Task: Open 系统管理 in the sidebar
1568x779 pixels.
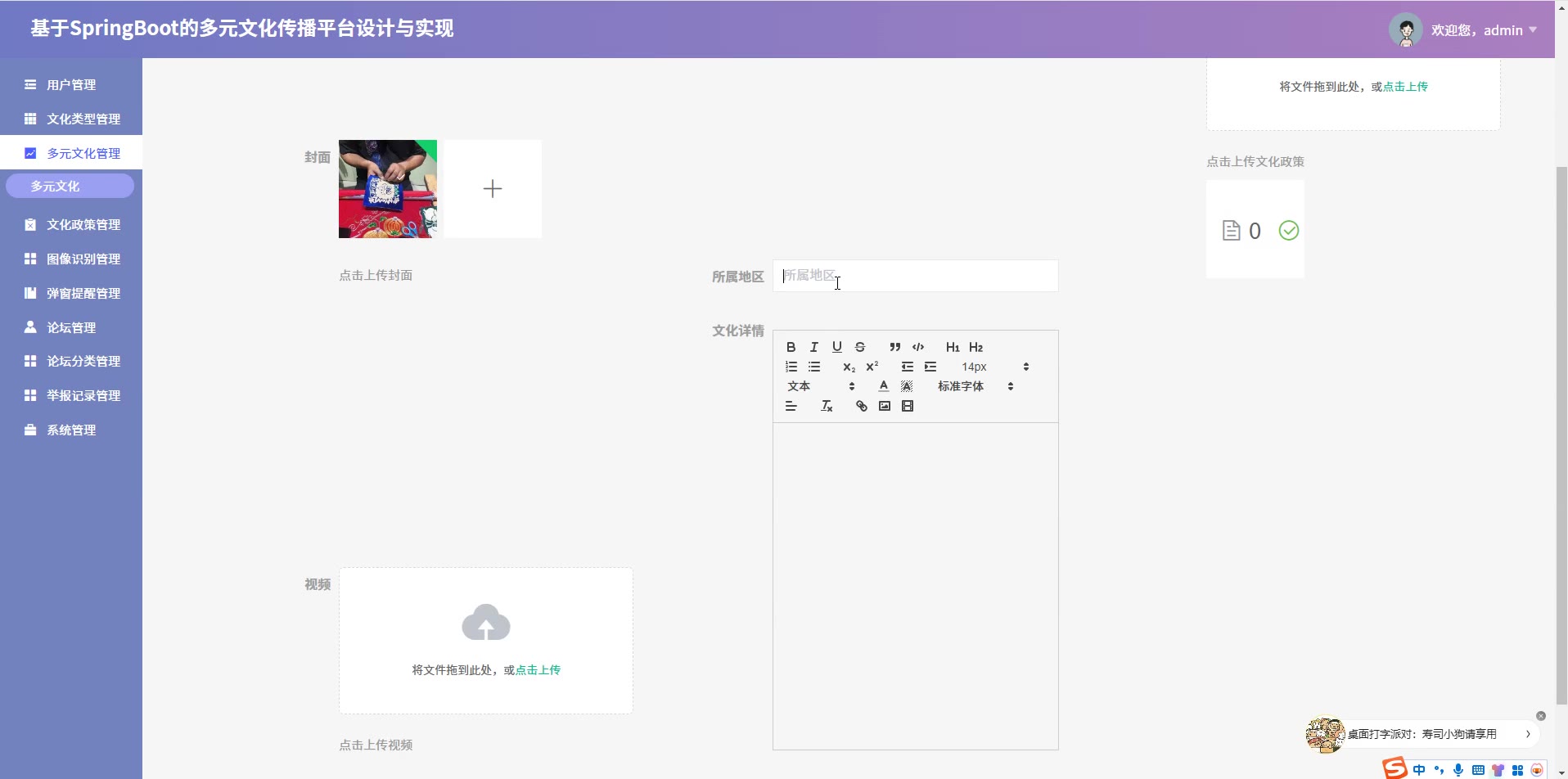Action: click(71, 430)
